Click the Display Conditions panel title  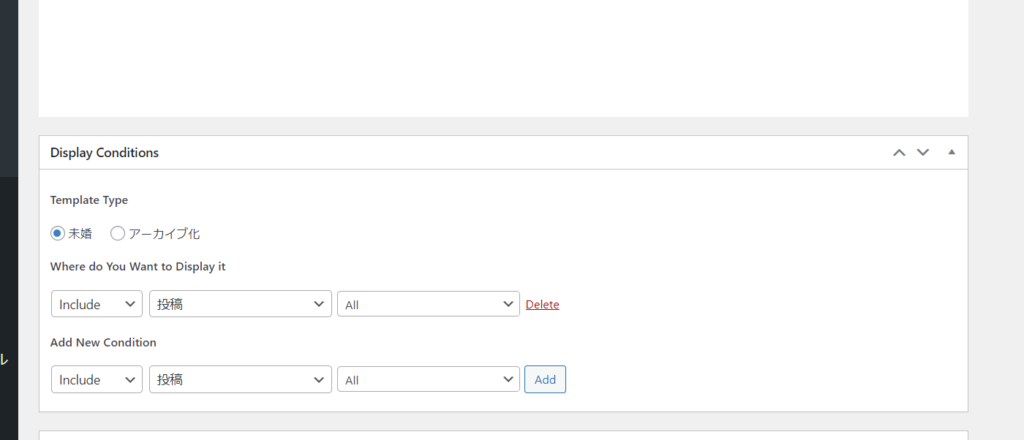[x=104, y=153]
